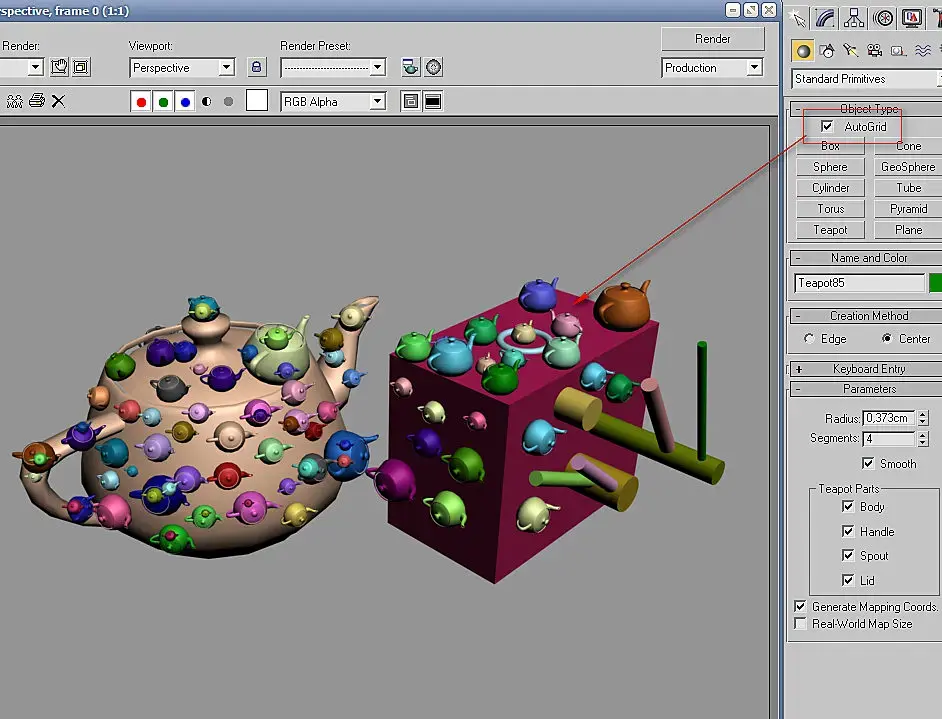
Task: Click the print image icon
Action: click(37, 100)
